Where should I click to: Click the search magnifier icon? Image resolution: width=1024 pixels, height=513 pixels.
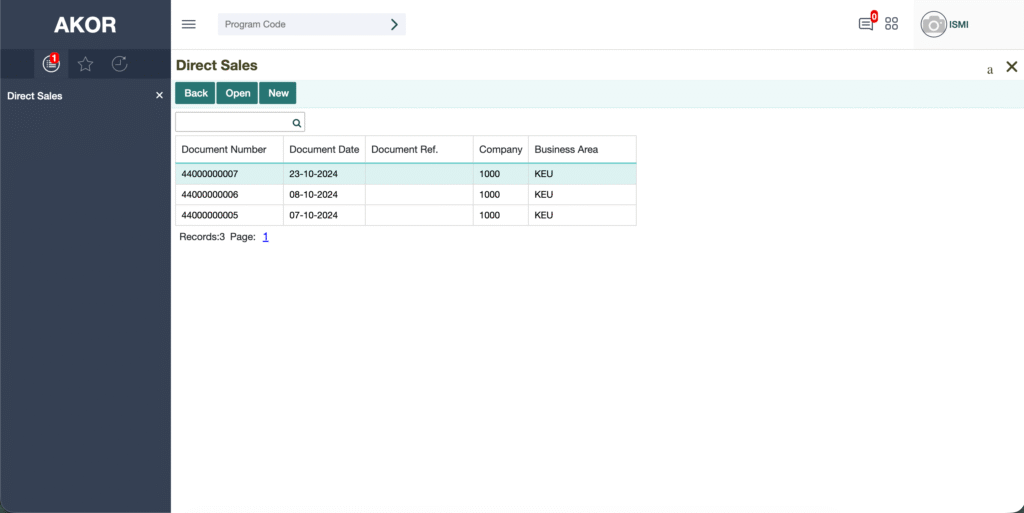pos(297,122)
